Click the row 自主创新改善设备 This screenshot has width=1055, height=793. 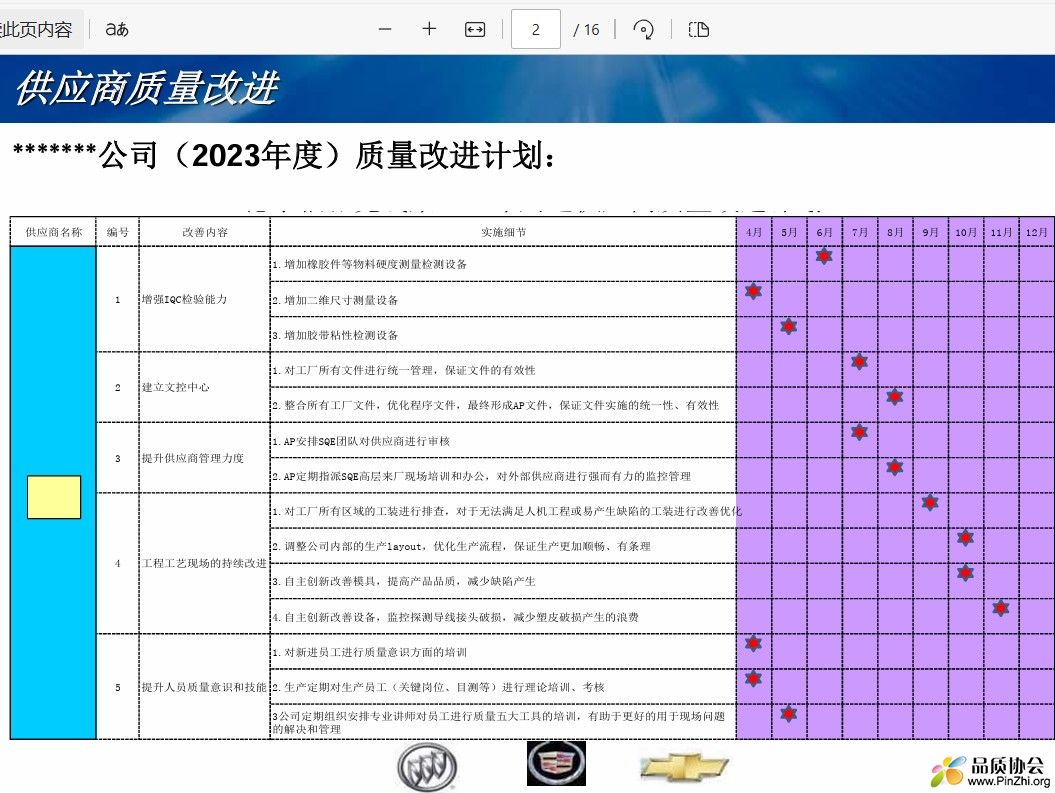coord(503,617)
